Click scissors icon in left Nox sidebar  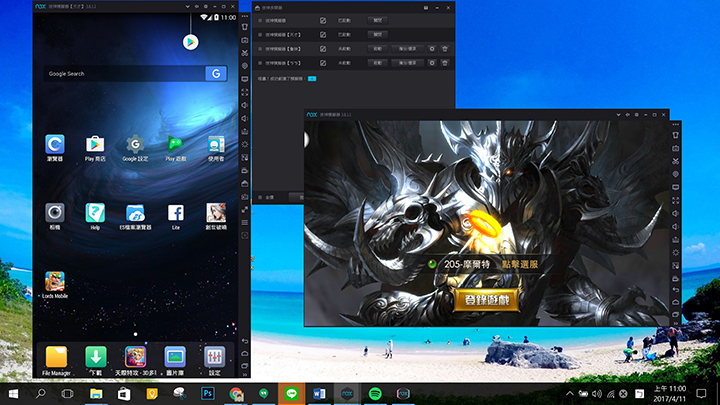click(x=245, y=53)
